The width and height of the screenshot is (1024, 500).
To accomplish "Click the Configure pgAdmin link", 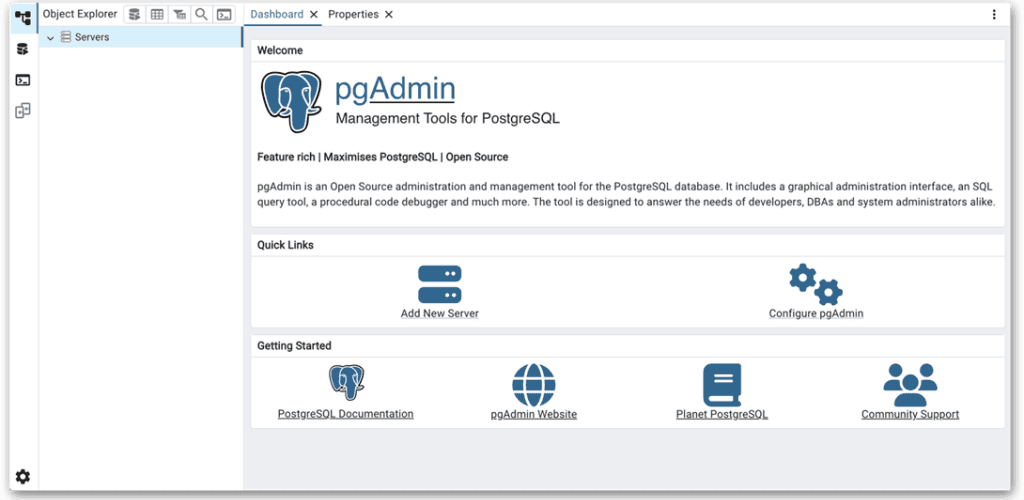I will click(x=816, y=313).
